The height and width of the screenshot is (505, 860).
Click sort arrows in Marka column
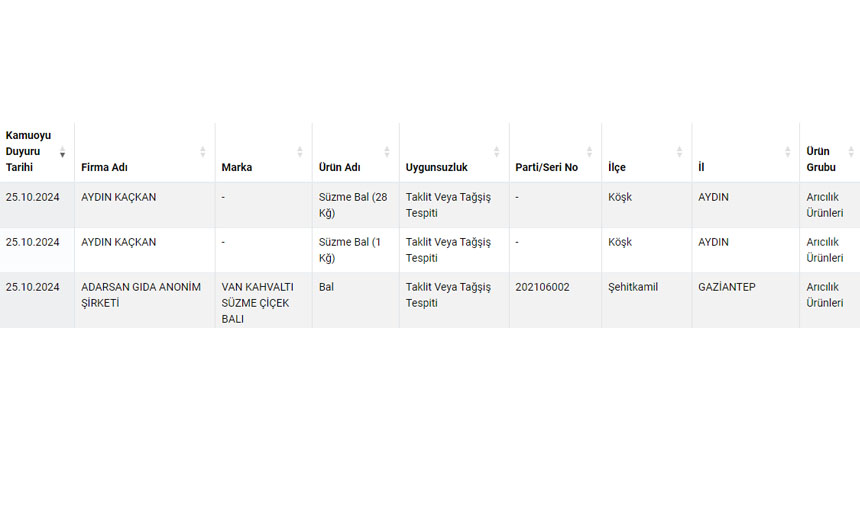299,152
